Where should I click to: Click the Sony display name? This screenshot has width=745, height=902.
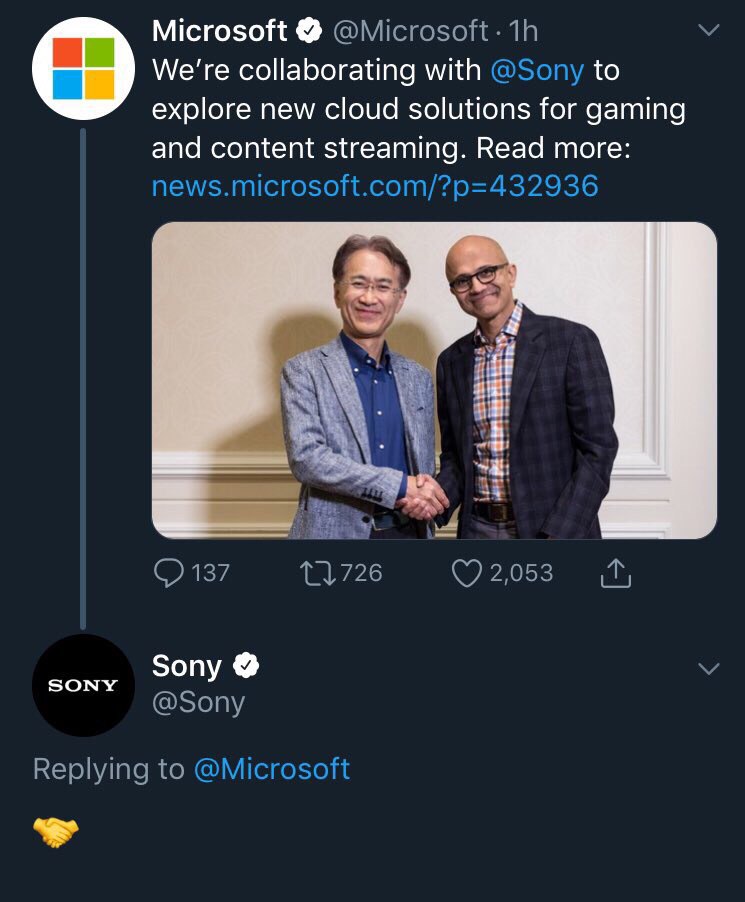click(186, 666)
